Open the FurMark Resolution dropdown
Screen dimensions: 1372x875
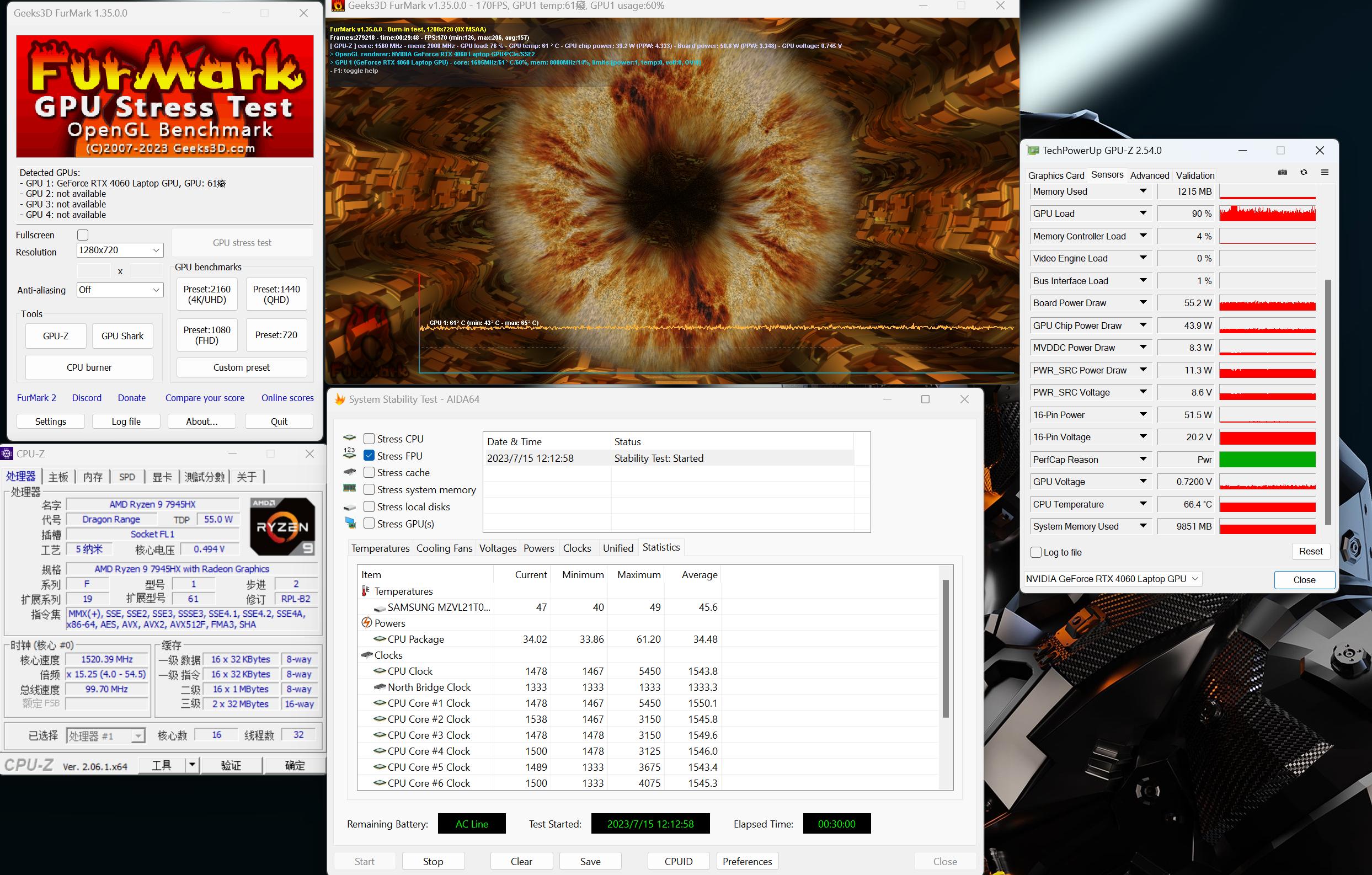[120, 250]
